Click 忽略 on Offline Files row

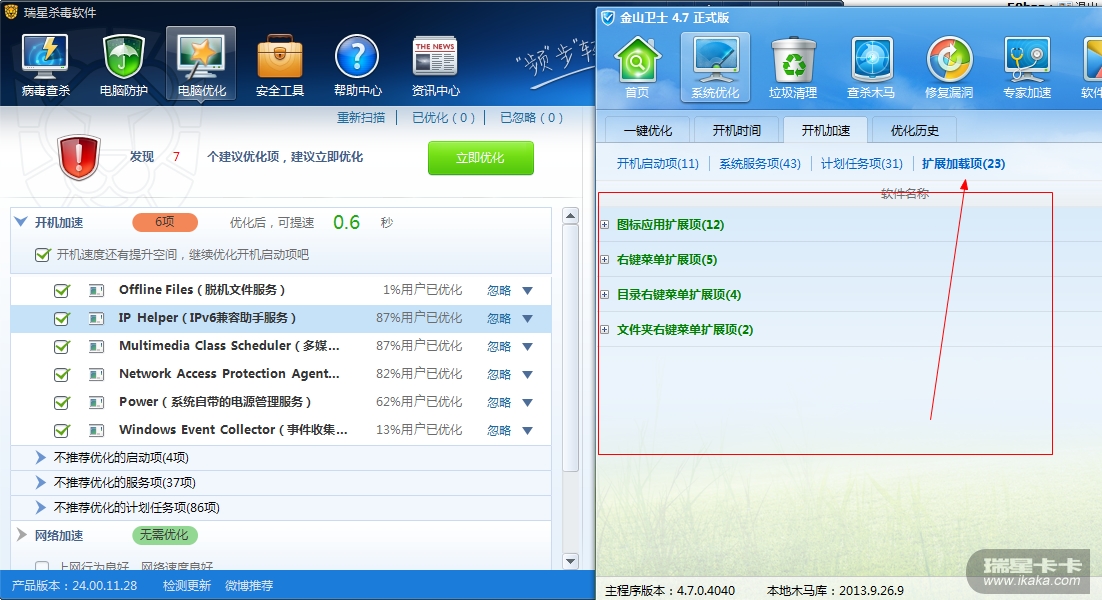pos(499,291)
